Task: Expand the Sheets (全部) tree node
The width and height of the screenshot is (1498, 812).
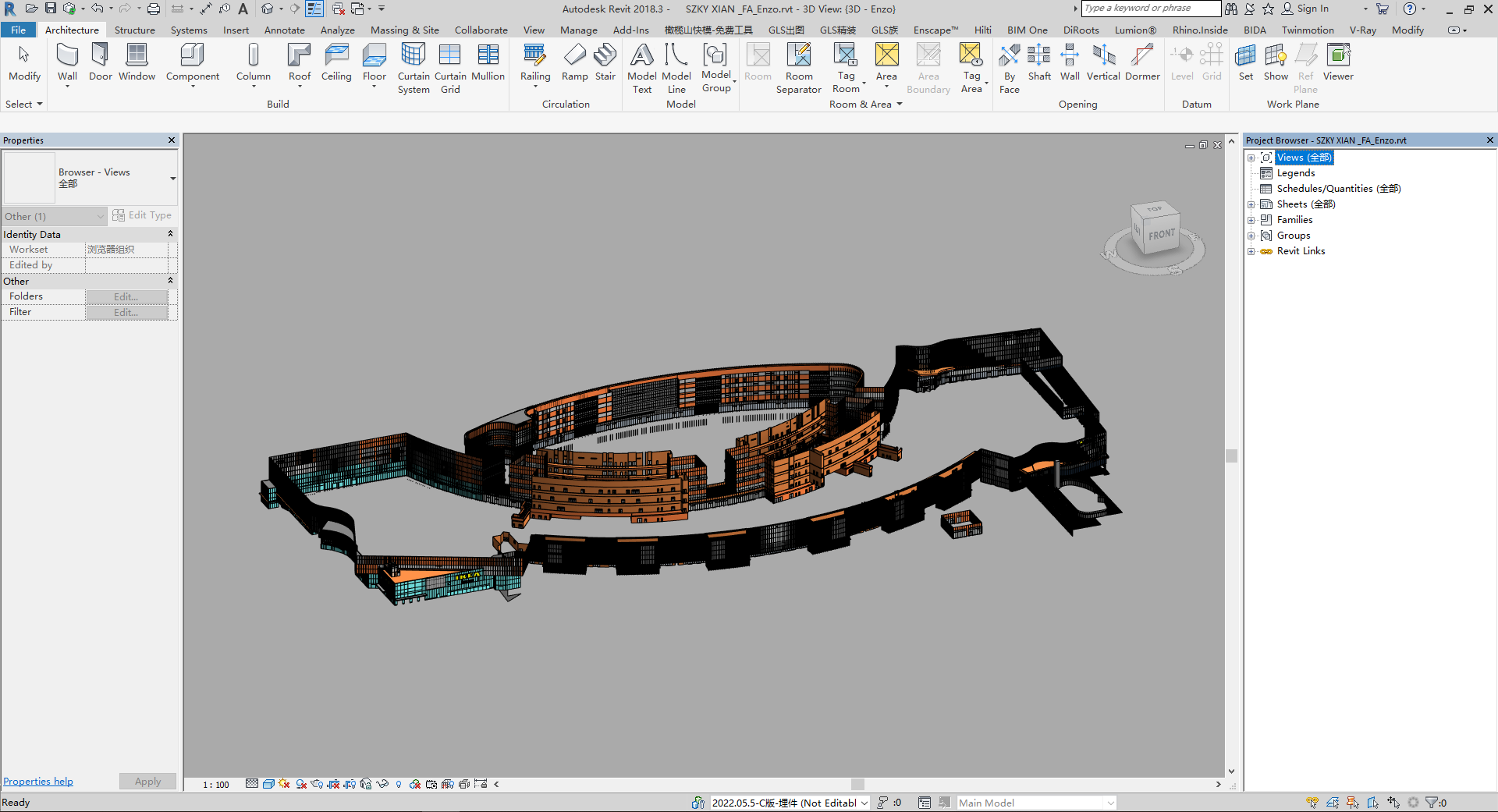Action: [1251, 204]
